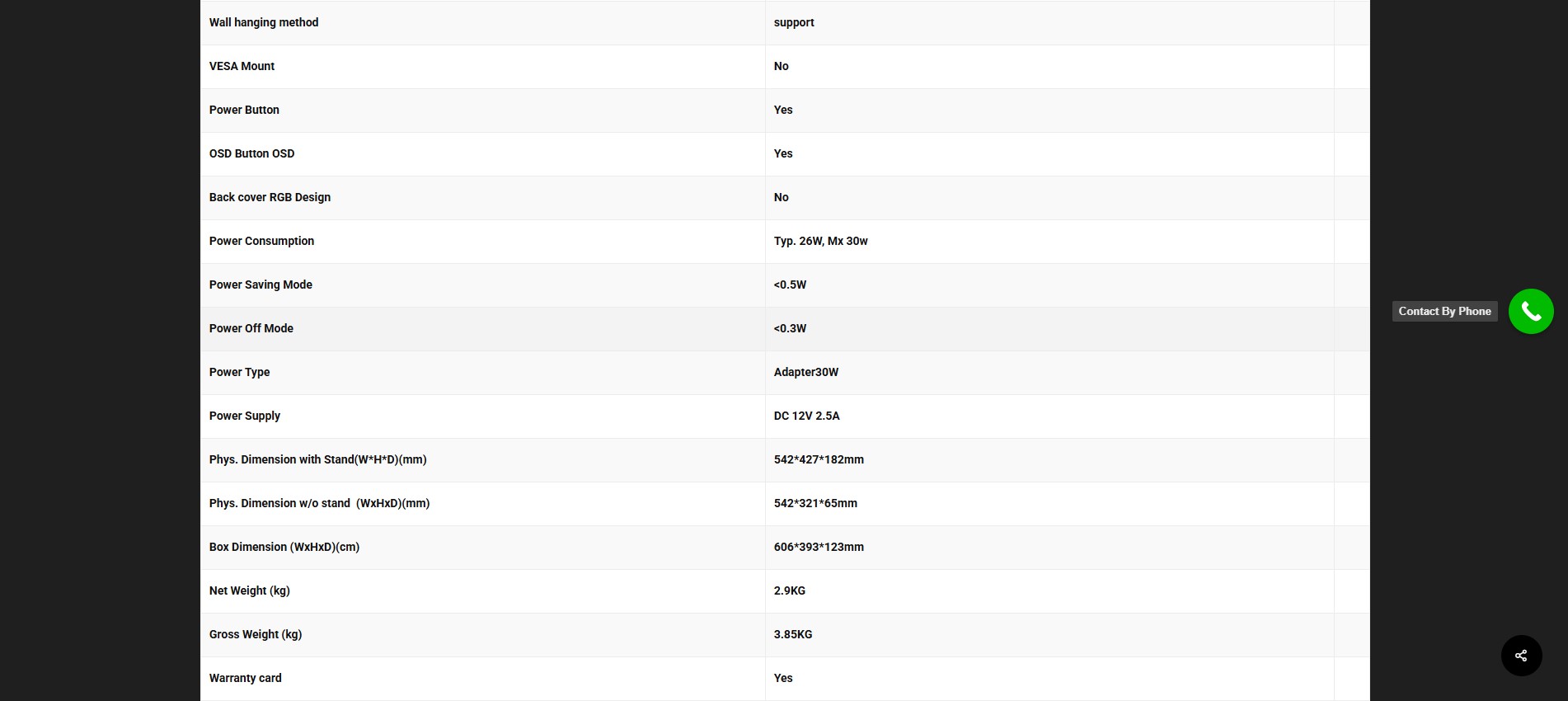Click the DC 12V 2.5A value
The height and width of the screenshot is (701, 1568).
(806, 416)
